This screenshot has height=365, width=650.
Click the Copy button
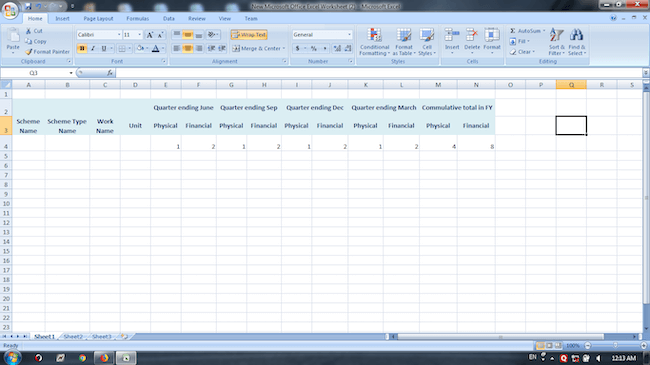click(x=36, y=41)
